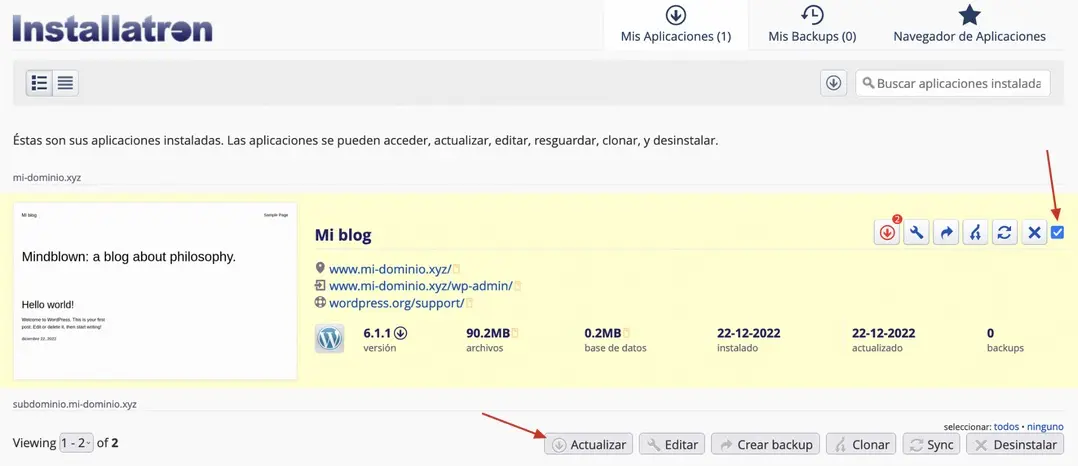This screenshot has width=1078, height=466.
Task: Click the Clonar button
Action: click(x=861, y=444)
